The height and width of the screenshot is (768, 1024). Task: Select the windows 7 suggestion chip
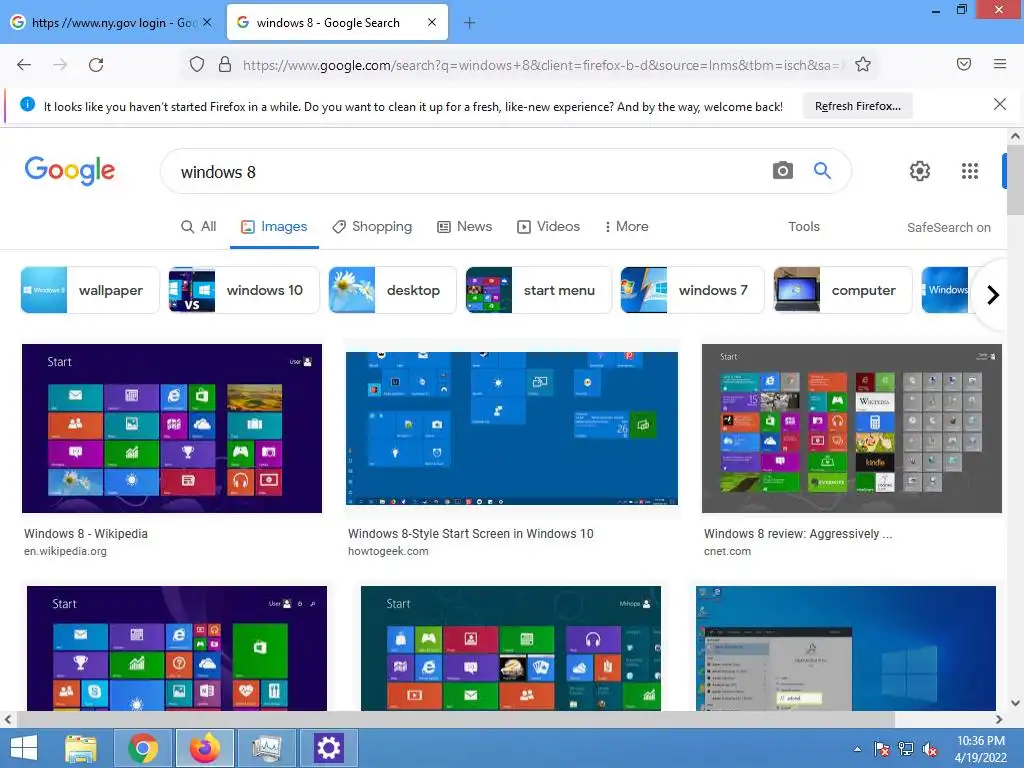[x=692, y=290]
